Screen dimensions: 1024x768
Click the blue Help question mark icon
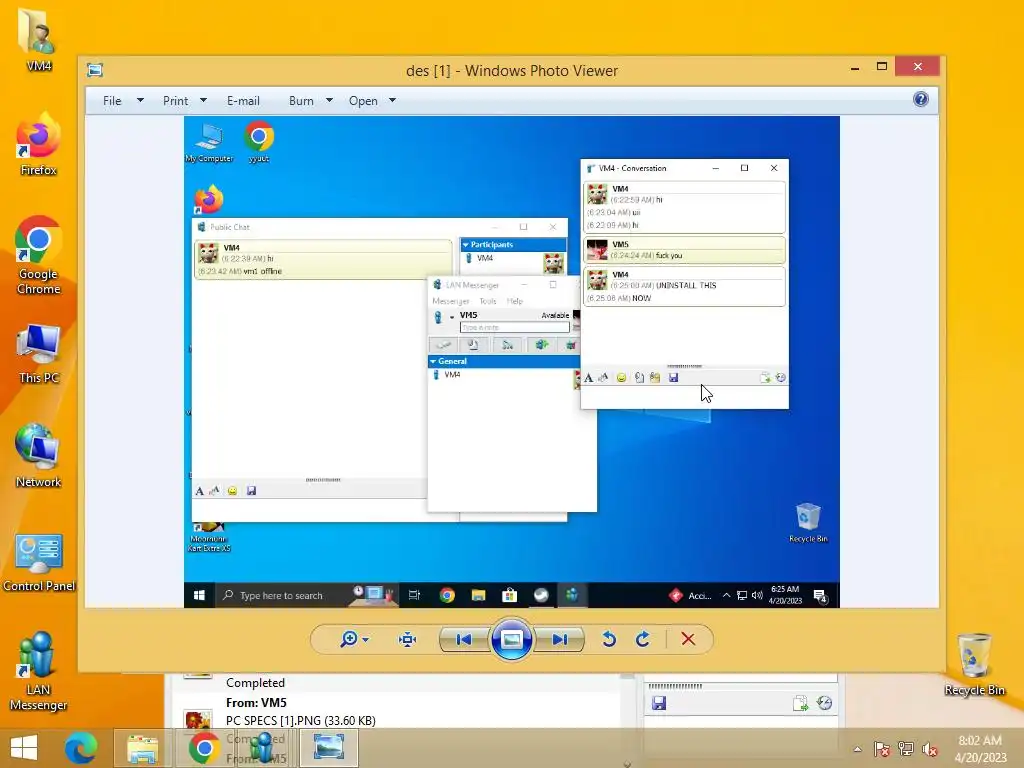click(x=921, y=99)
